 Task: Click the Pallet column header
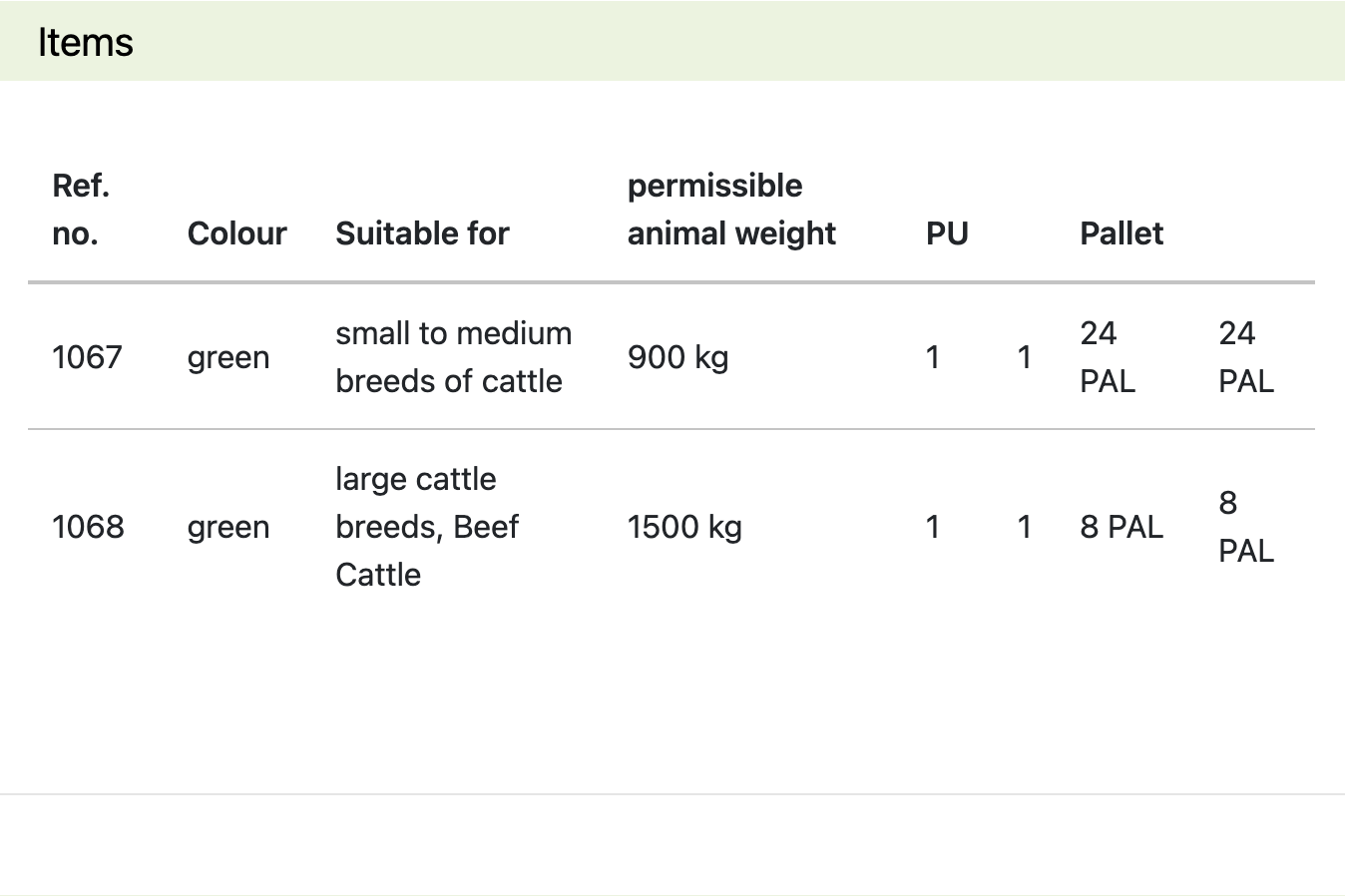tap(1122, 233)
